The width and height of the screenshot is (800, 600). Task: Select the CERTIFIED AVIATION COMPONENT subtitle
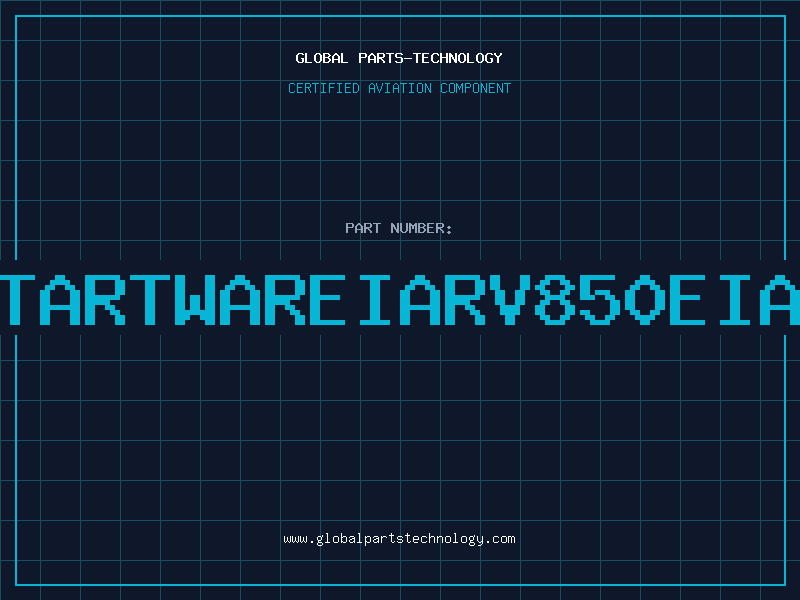(x=399, y=88)
